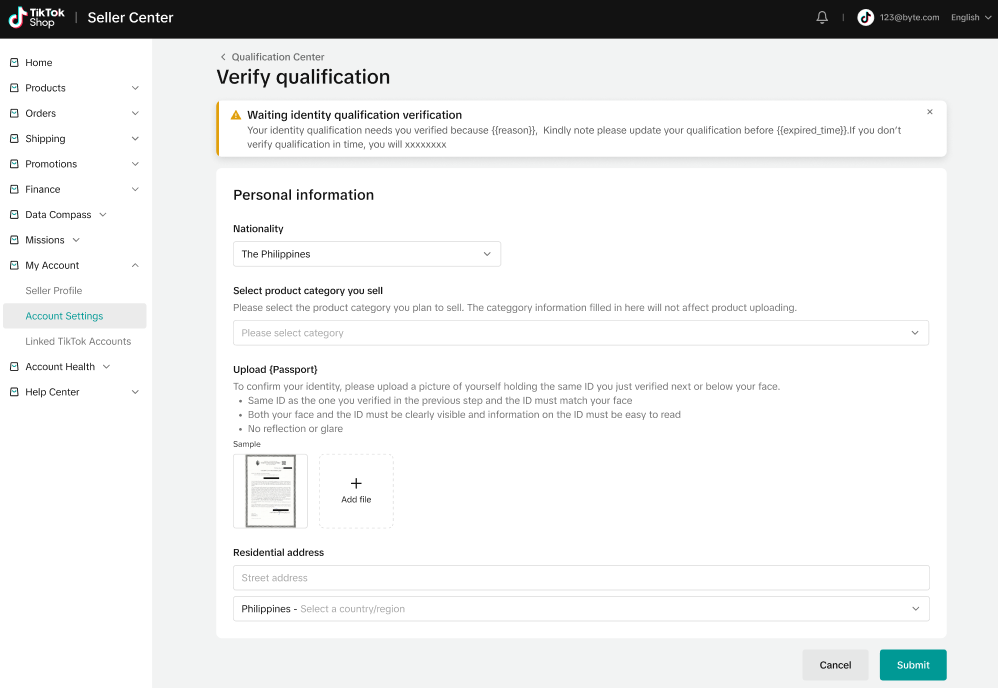The image size is (998, 688).
Task: Click the Data Compass sidebar icon
Action: click(14, 215)
